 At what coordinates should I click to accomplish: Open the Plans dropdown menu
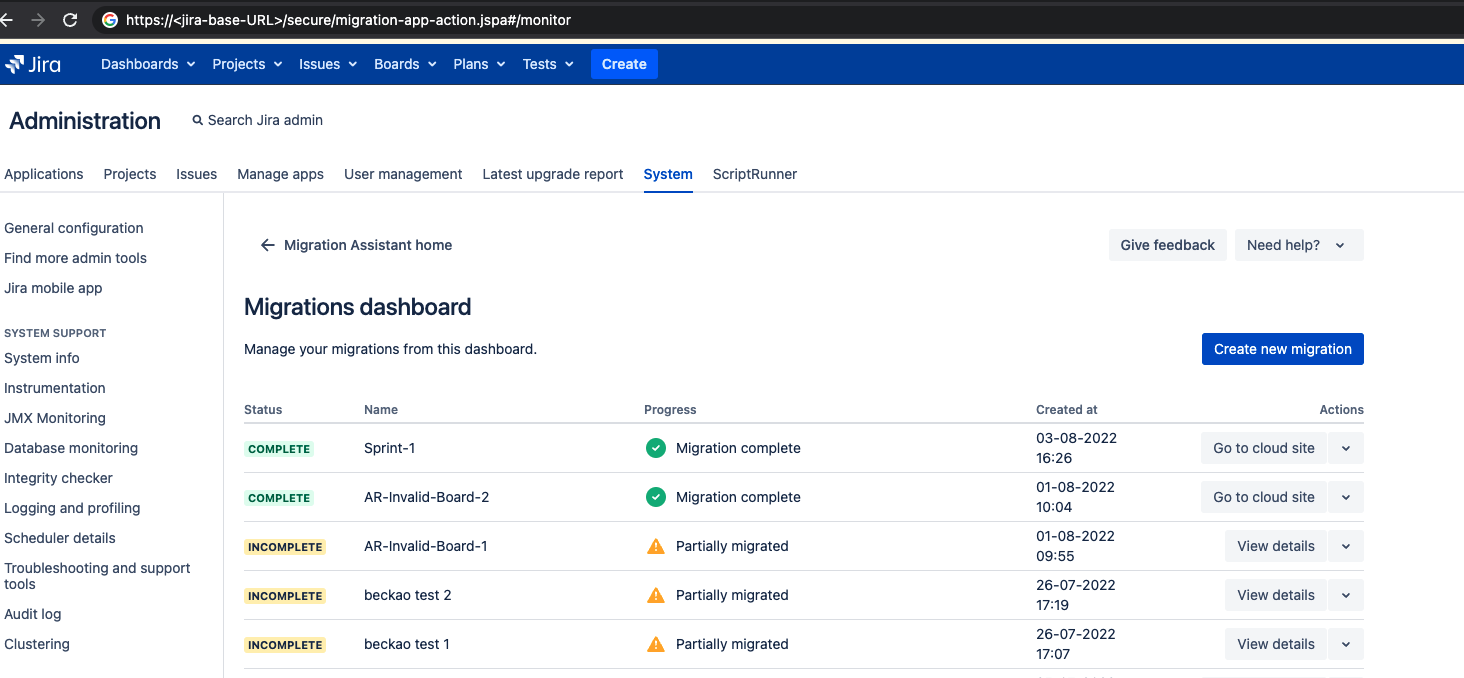coord(479,64)
